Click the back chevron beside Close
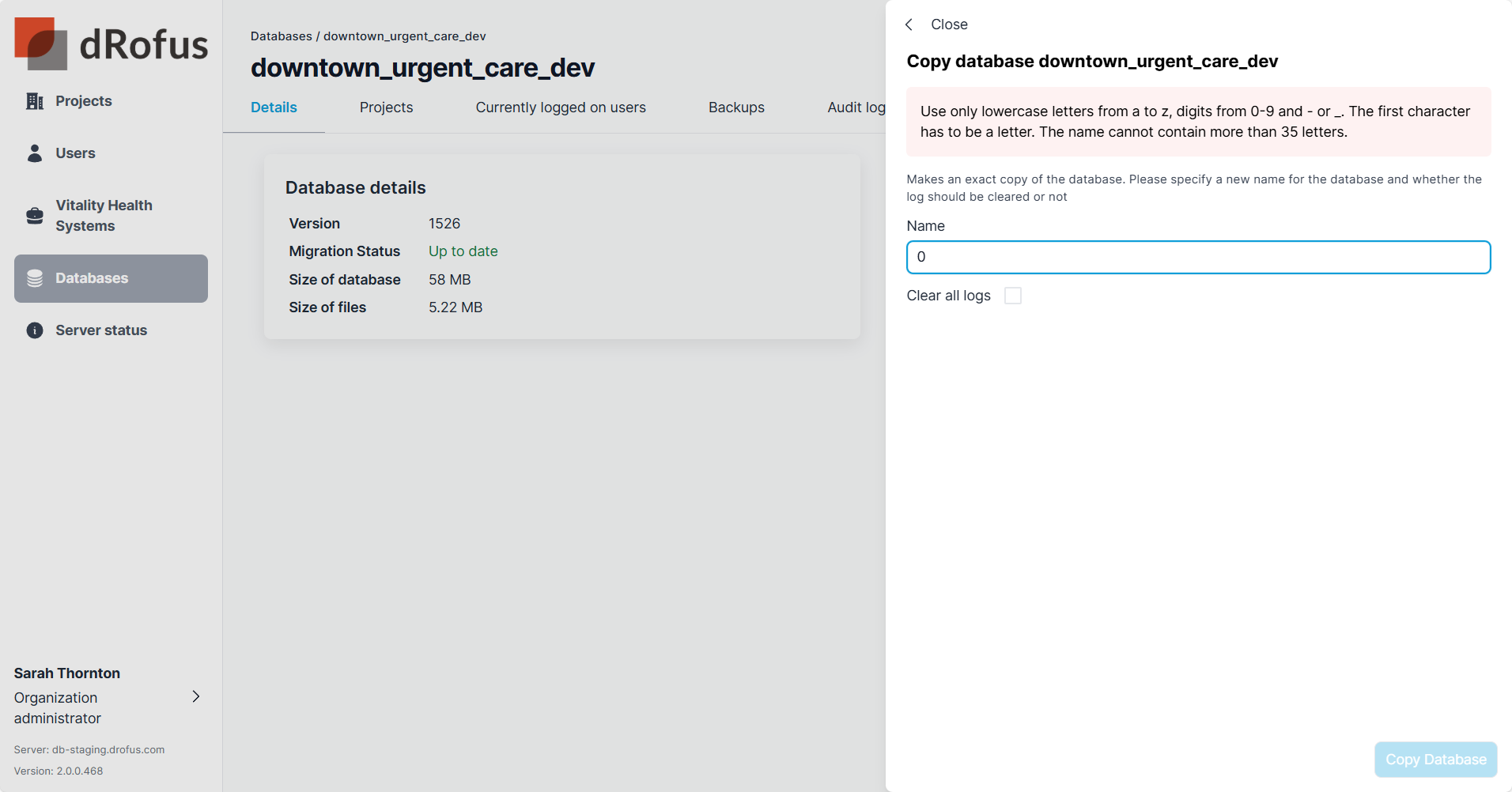The image size is (1512, 792). (909, 25)
